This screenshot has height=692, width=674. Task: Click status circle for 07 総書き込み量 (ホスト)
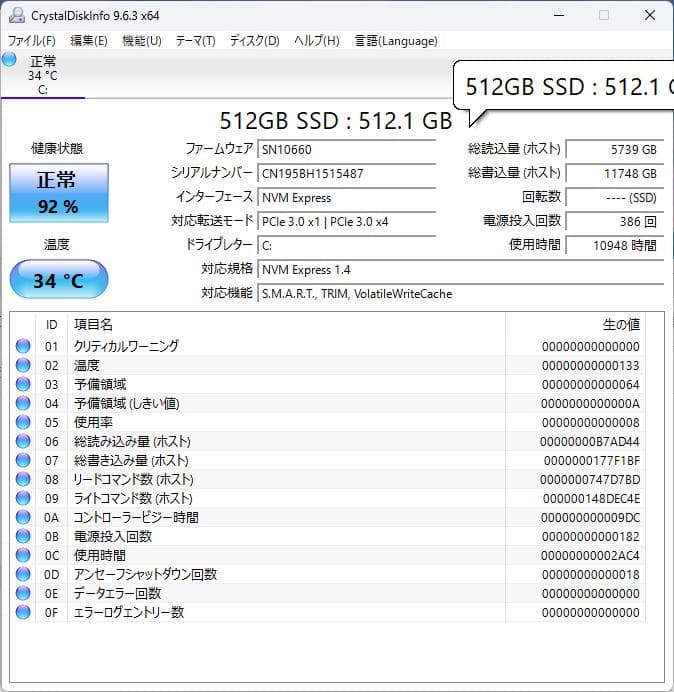[23, 460]
